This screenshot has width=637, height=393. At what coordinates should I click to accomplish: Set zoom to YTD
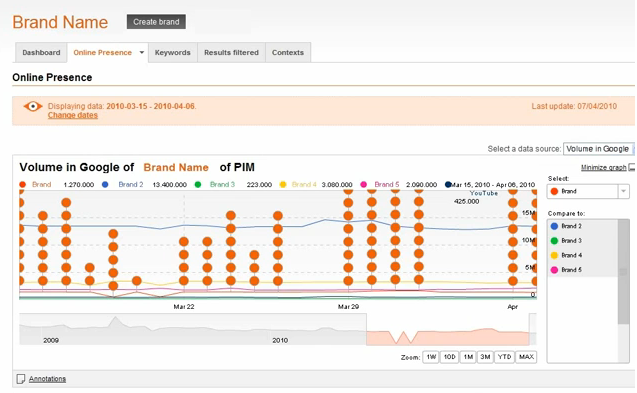[505, 357]
